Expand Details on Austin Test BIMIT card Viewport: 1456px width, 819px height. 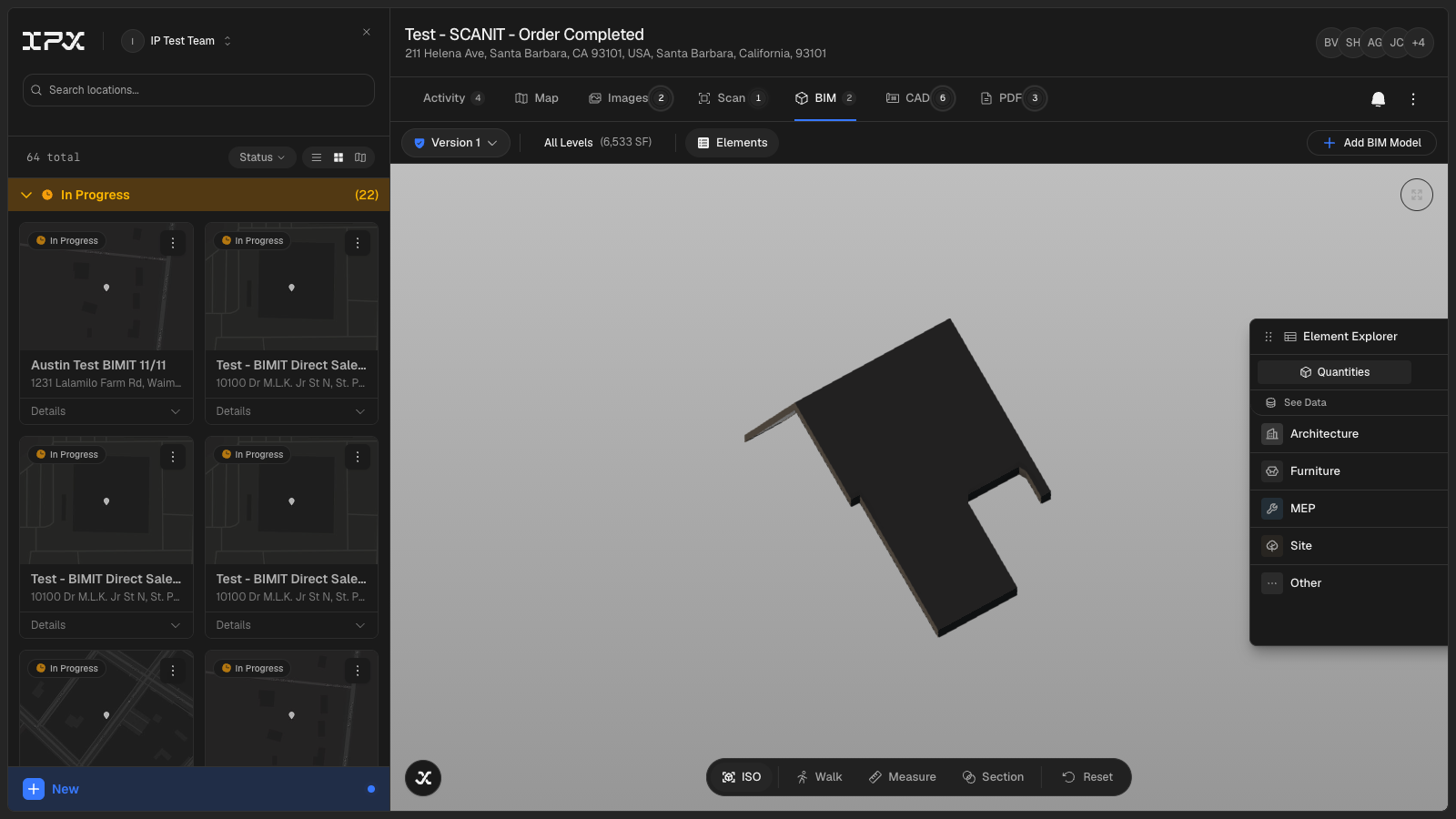point(106,411)
